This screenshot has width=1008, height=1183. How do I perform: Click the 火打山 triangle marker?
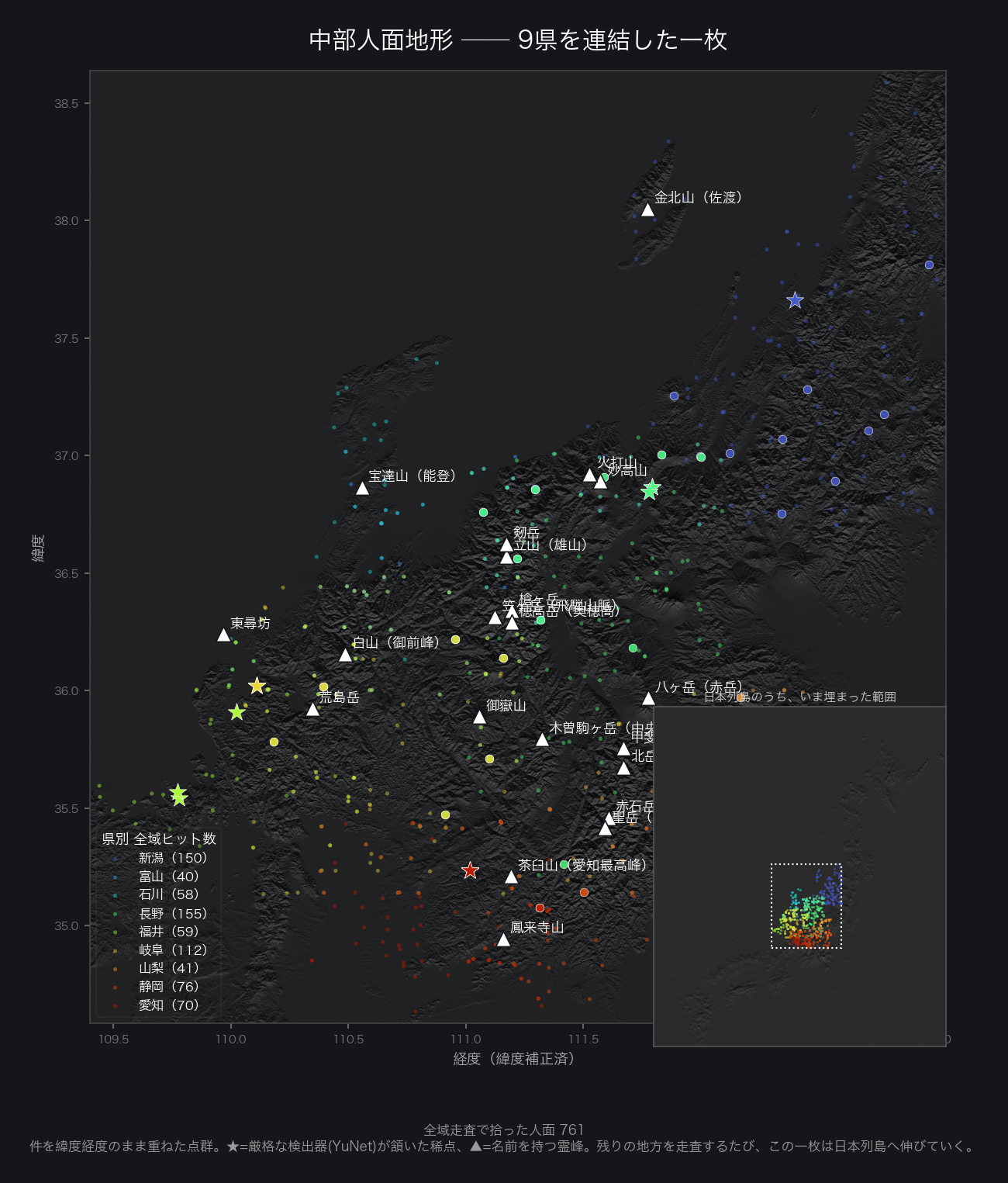[589, 476]
